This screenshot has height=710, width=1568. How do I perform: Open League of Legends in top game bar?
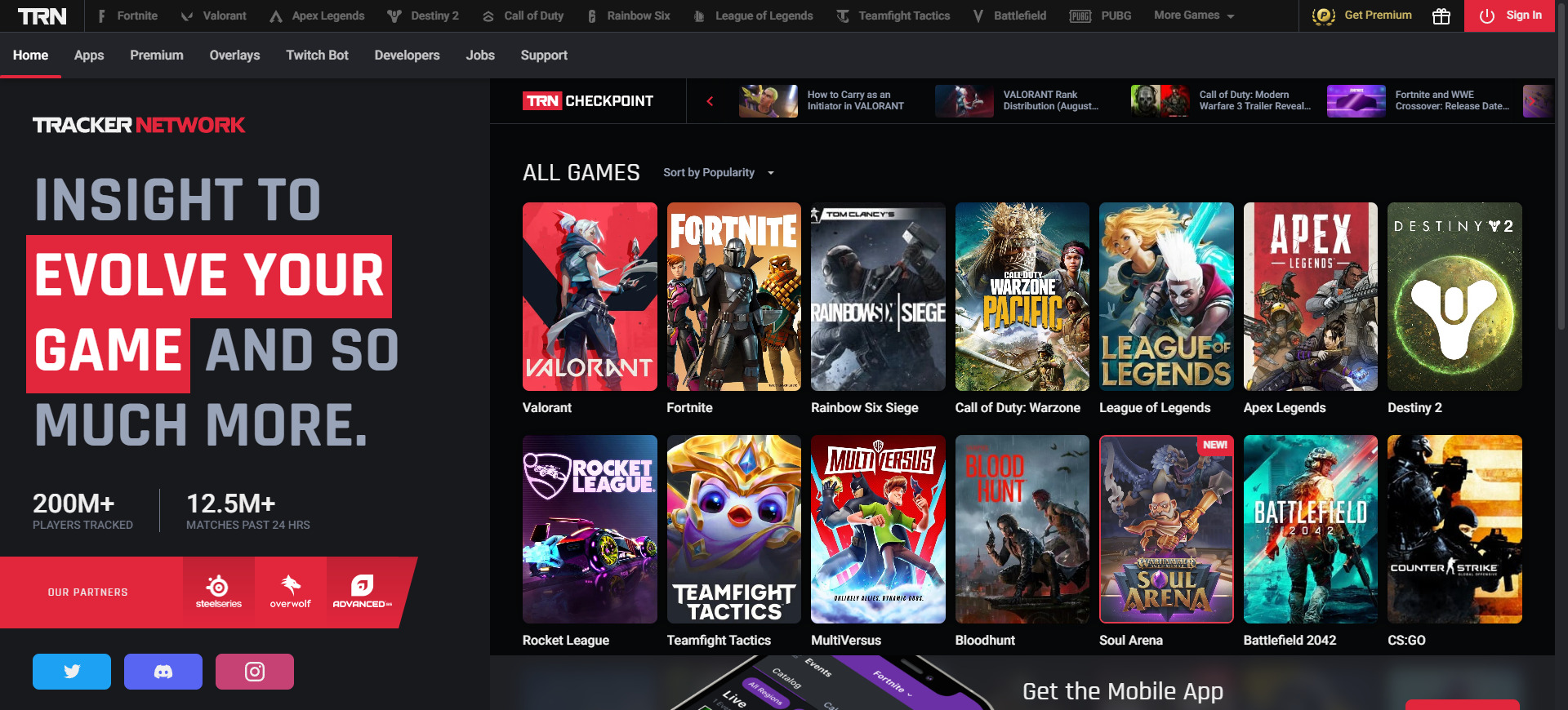tap(753, 16)
